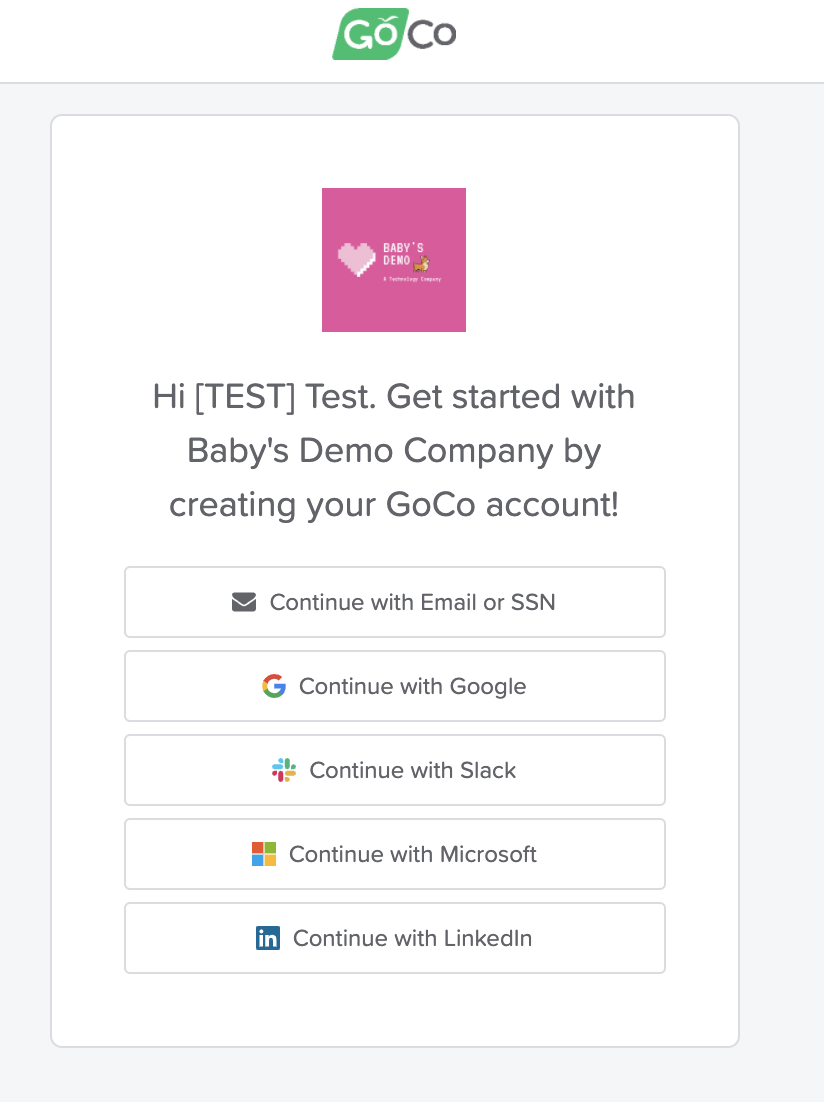Continue with Google
Viewport: 824px width, 1102px height.
(x=395, y=686)
